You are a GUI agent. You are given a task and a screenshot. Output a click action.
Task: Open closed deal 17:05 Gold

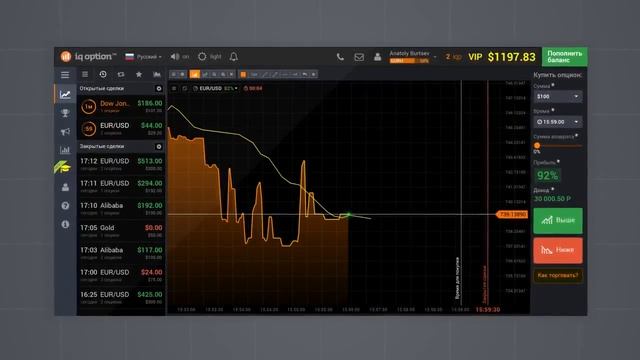coord(121,231)
